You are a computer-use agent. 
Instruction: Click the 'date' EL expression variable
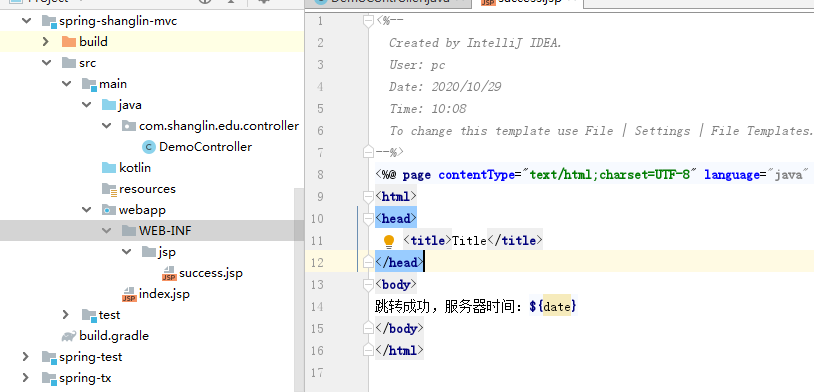point(557,307)
